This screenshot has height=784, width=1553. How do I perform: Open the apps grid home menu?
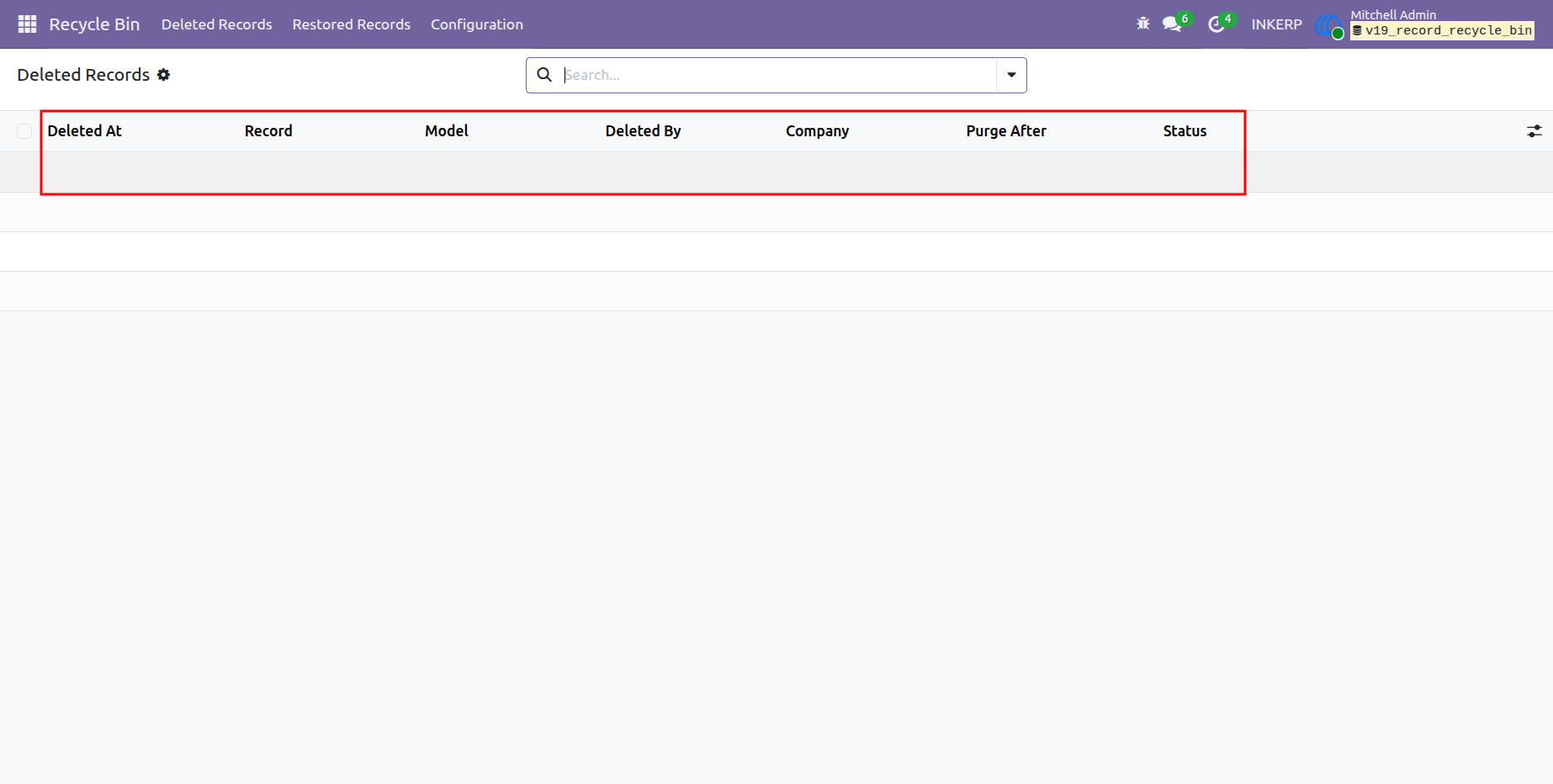click(x=27, y=24)
